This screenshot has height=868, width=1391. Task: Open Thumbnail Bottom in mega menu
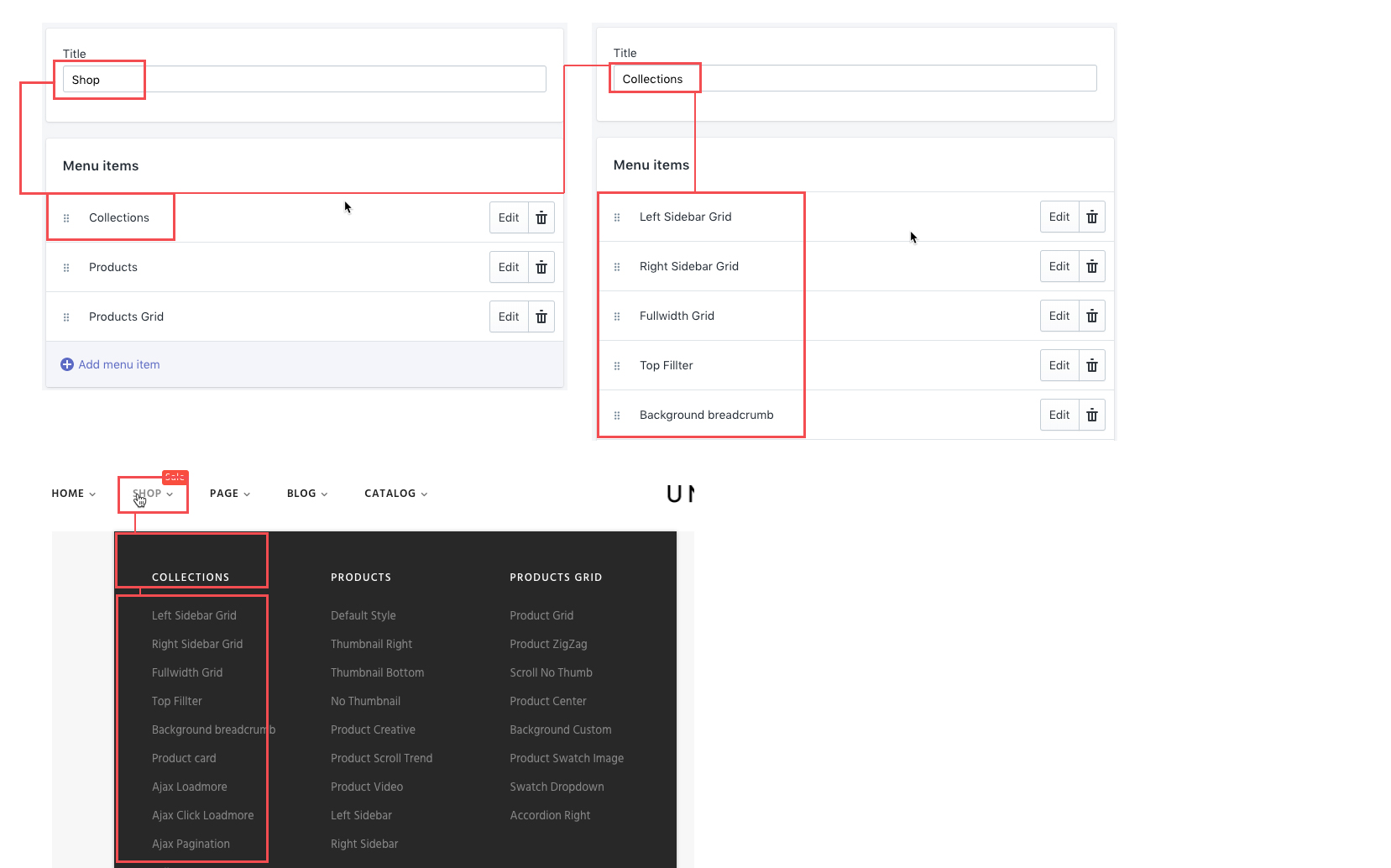click(x=377, y=672)
